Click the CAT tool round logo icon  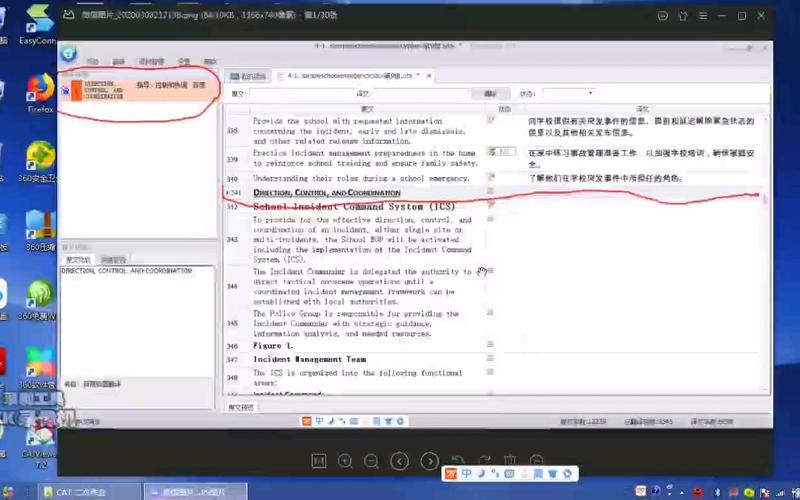pos(68,54)
